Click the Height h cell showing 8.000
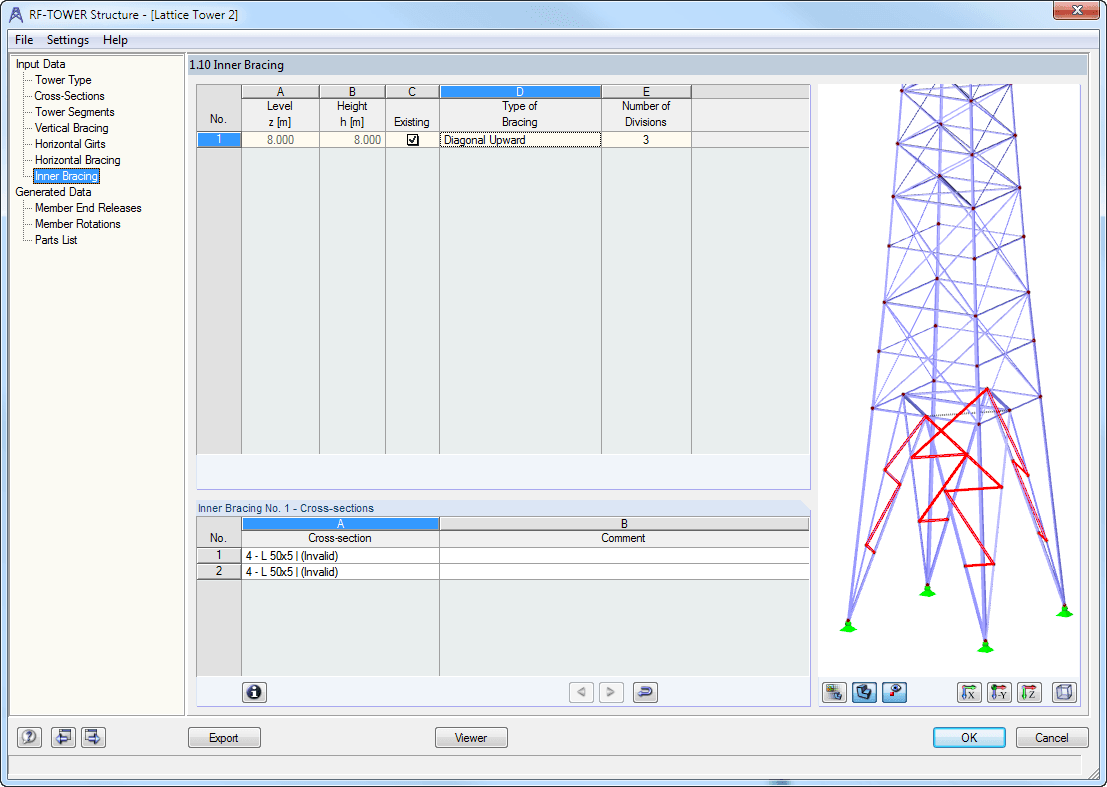Screen dimensions: 1107x787 point(352,140)
